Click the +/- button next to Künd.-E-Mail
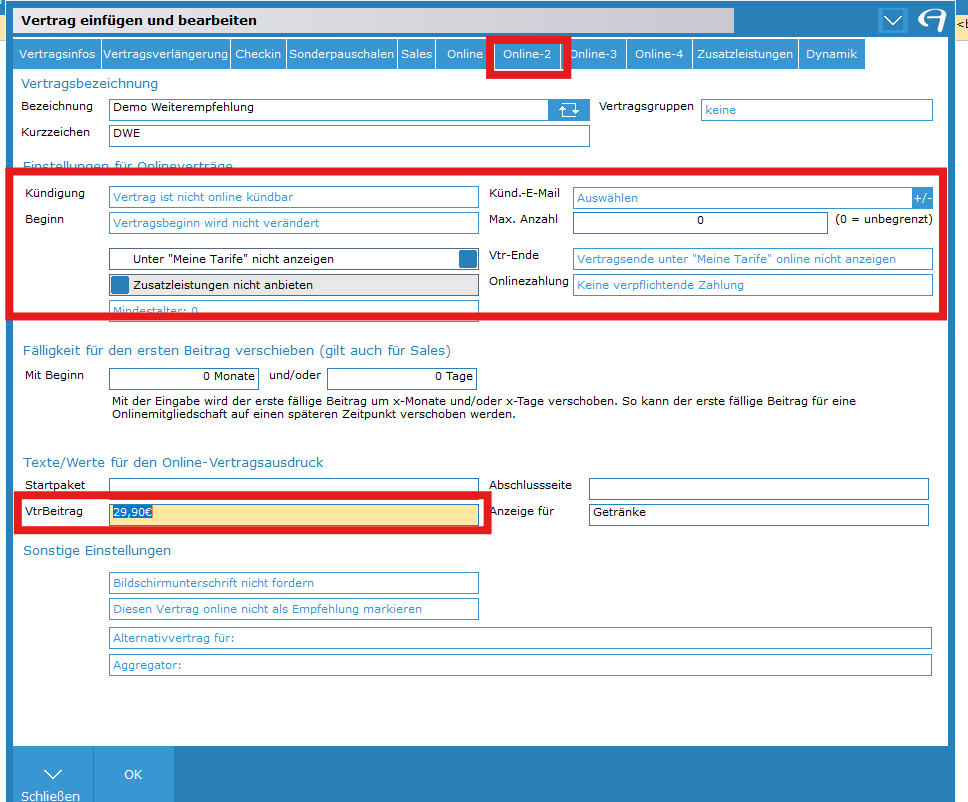 coord(922,198)
